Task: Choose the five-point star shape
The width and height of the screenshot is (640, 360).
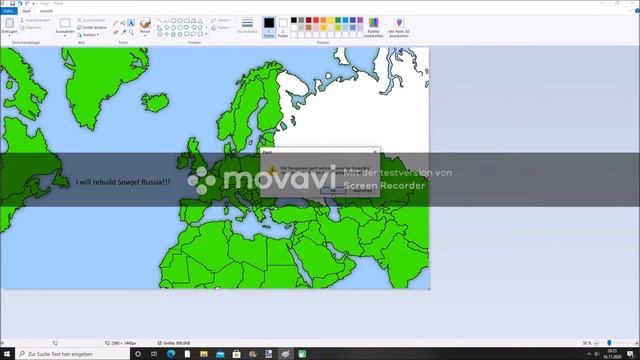Action: (x=173, y=34)
